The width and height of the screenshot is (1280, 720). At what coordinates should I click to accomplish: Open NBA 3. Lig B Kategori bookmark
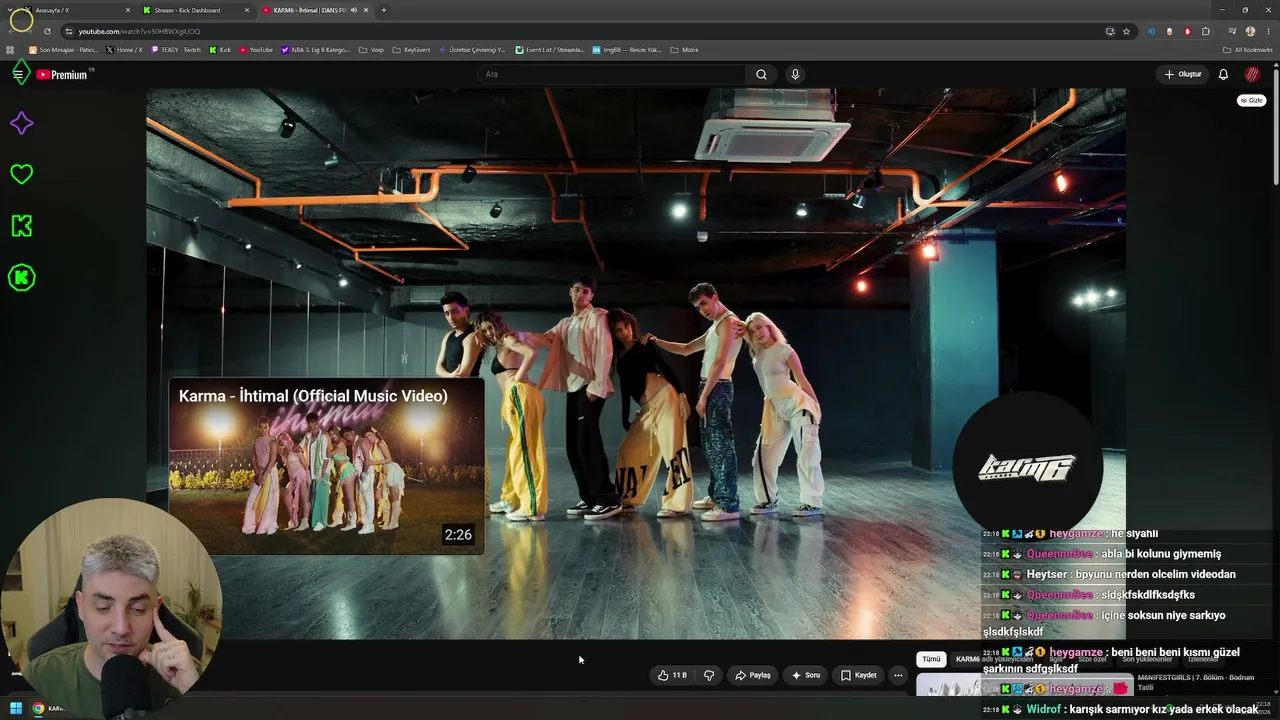(315, 50)
